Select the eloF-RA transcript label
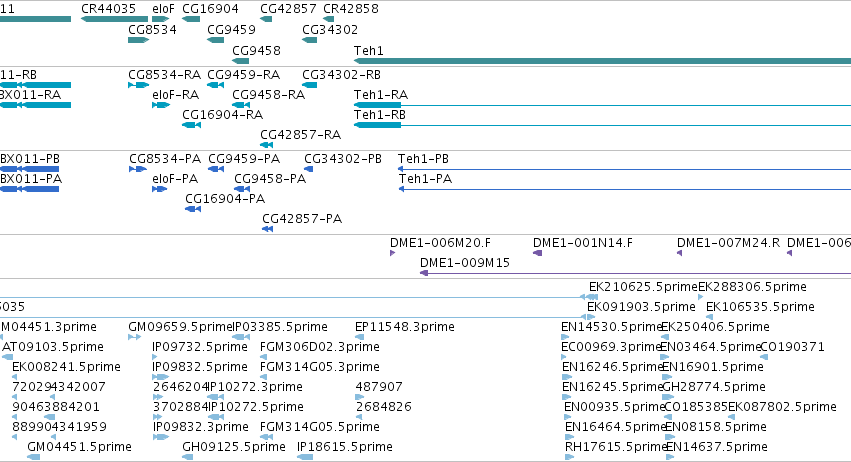Screen dimensions: 851x462 click(x=175, y=94)
